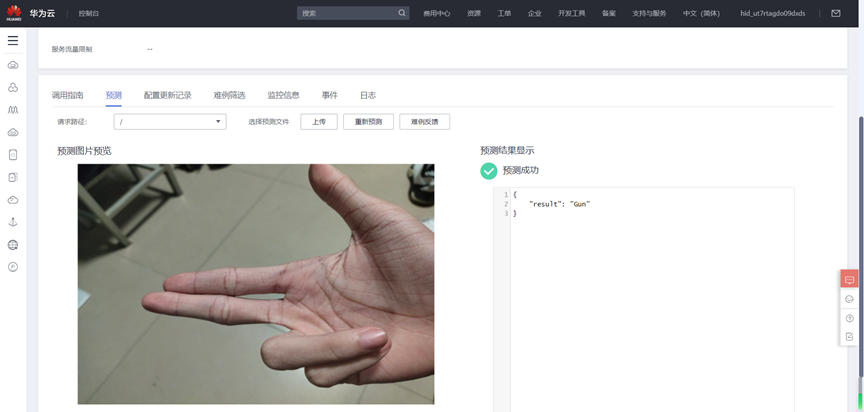This screenshot has width=864, height=412.
Task: Open the 资源 top menu
Action: point(474,13)
